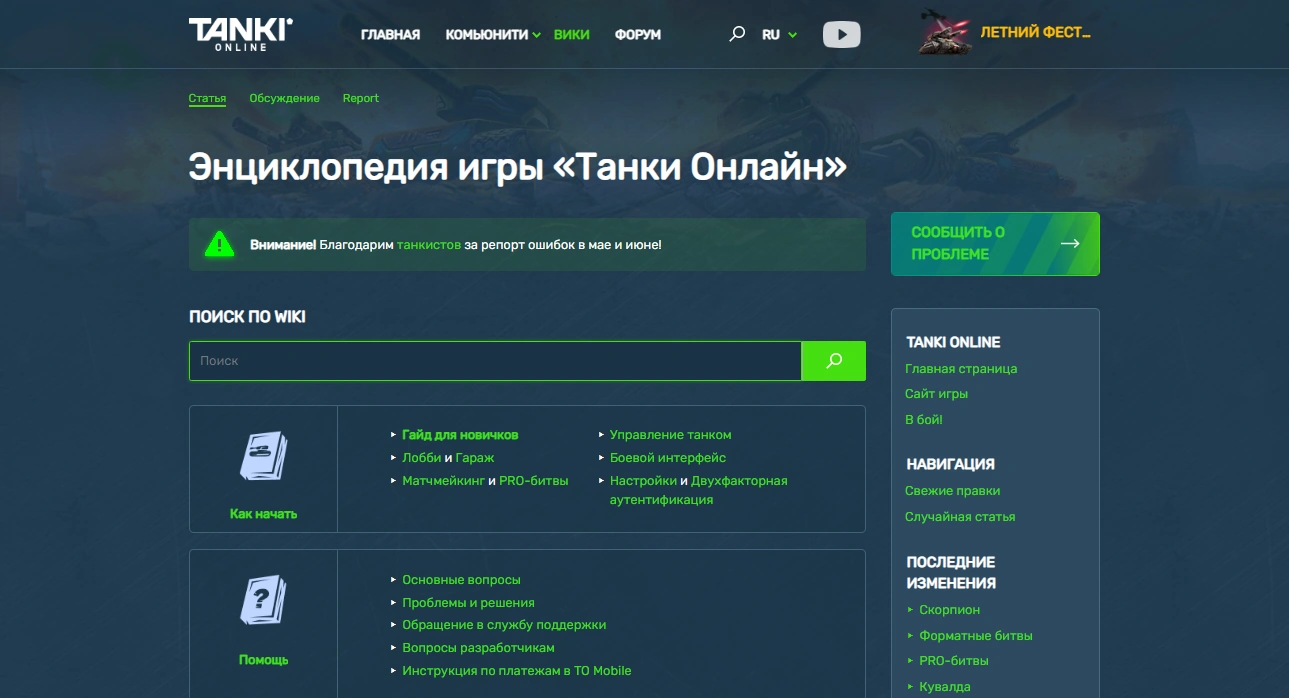Viewport: 1289px width, 698px height.
Task: Open recent change "Кувалда"
Action: point(945,687)
